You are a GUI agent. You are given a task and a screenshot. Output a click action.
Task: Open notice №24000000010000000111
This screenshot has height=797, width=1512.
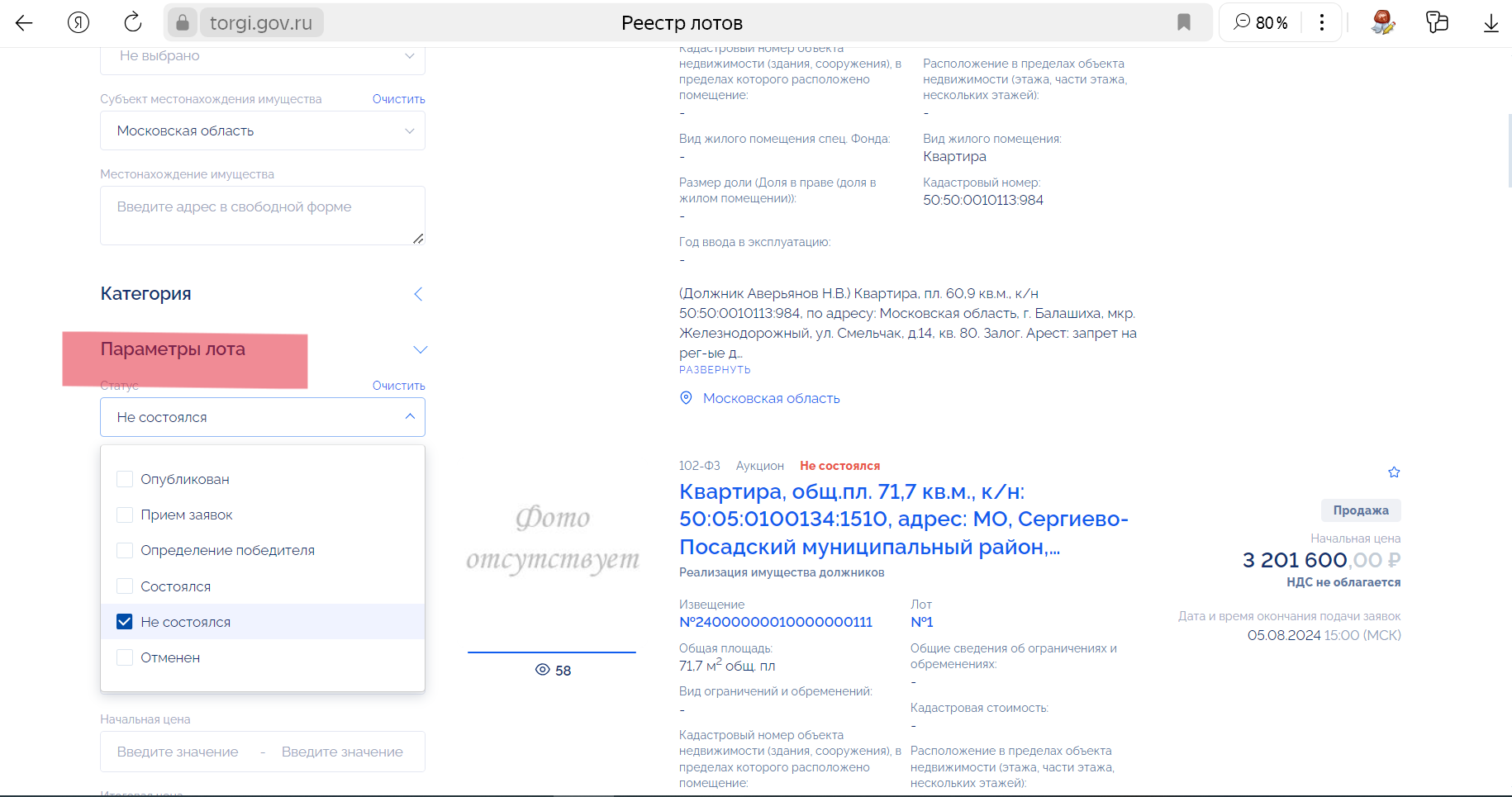point(776,622)
